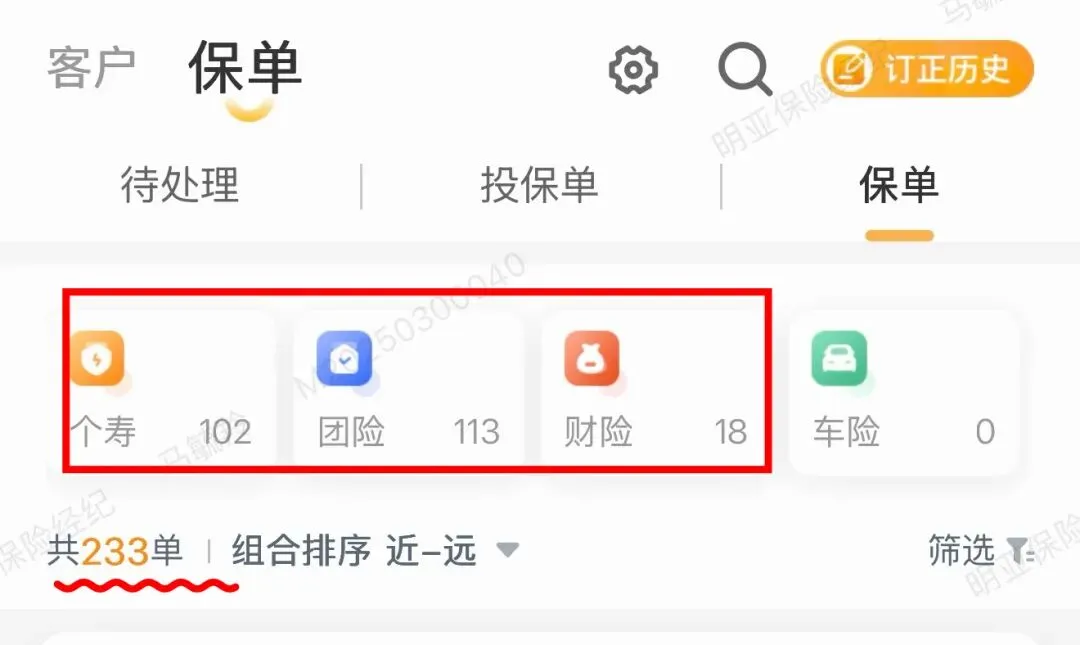Tap the 个寿 count 102
This screenshot has width=1080, height=645.
tap(225, 432)
